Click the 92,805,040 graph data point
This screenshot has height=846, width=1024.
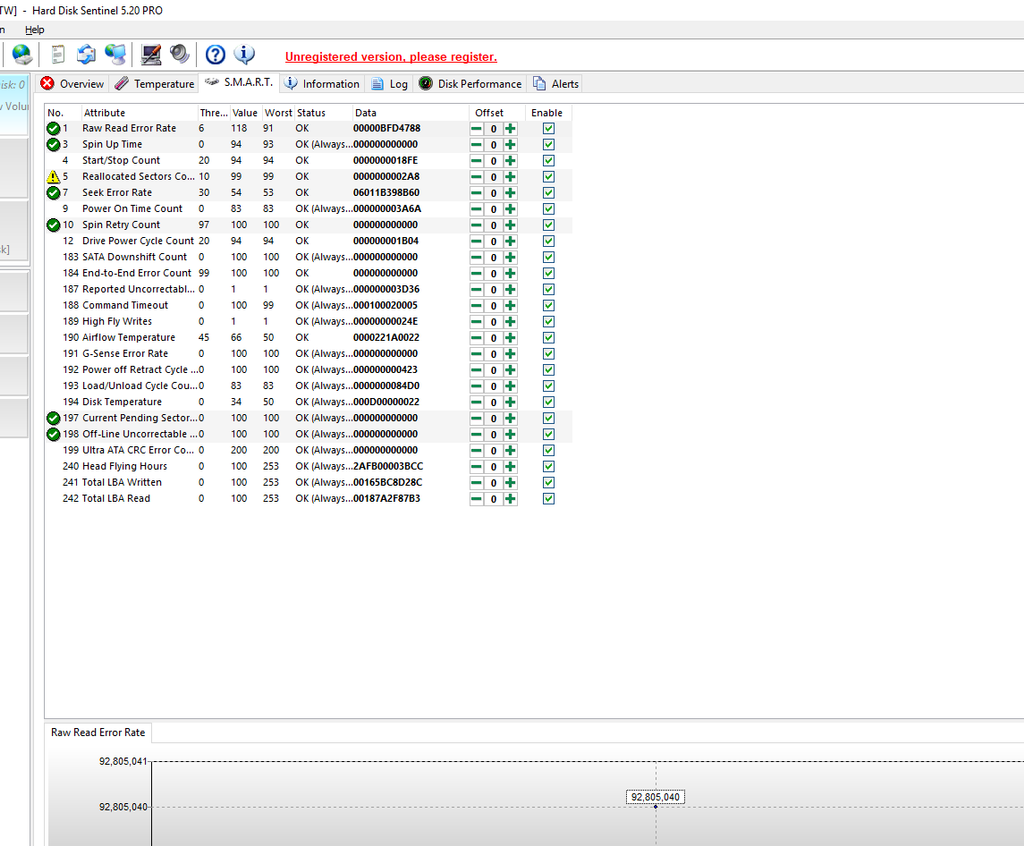click(656, 807)
